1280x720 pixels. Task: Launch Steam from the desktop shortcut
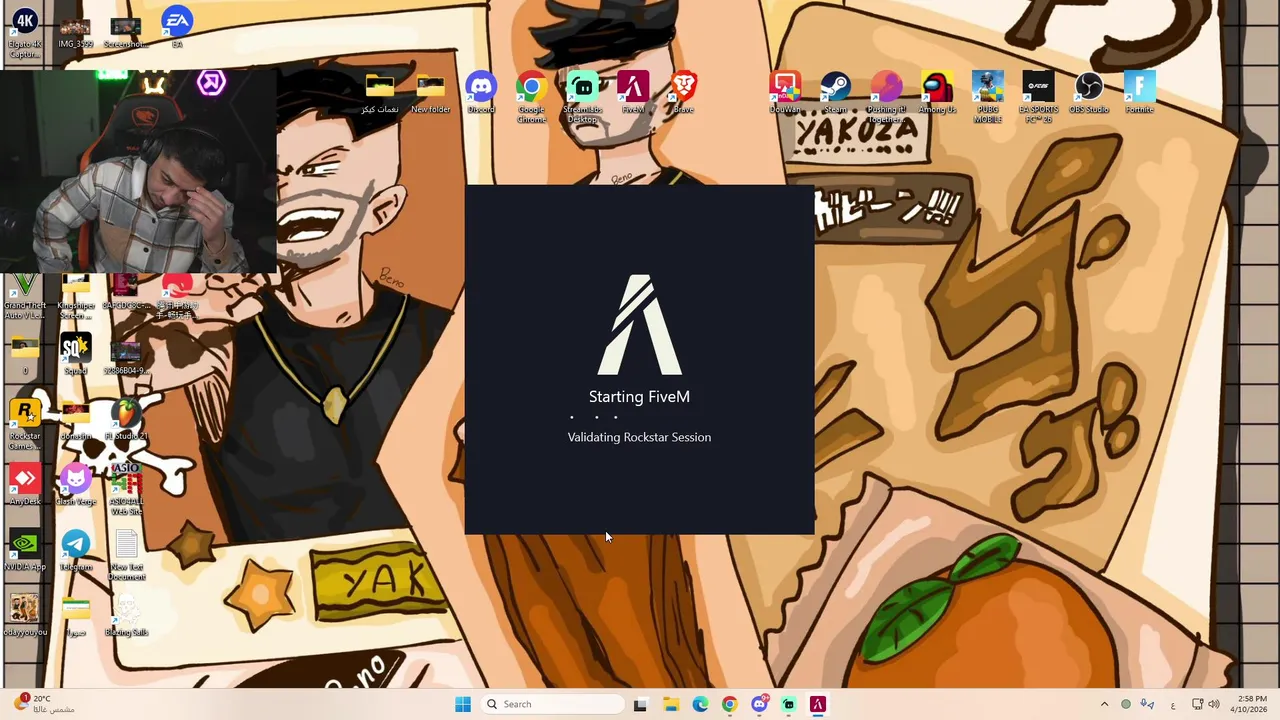click(835, 92)
